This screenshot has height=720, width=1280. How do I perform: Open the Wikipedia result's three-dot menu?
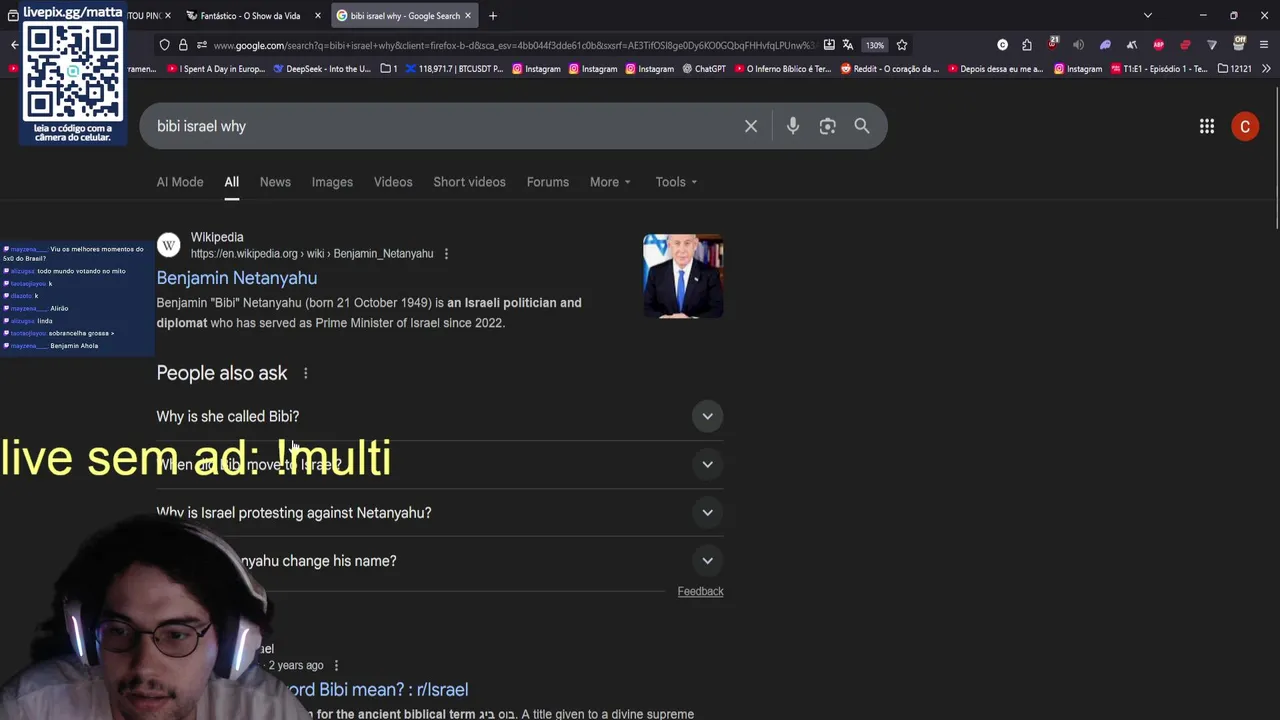(446, 254)
